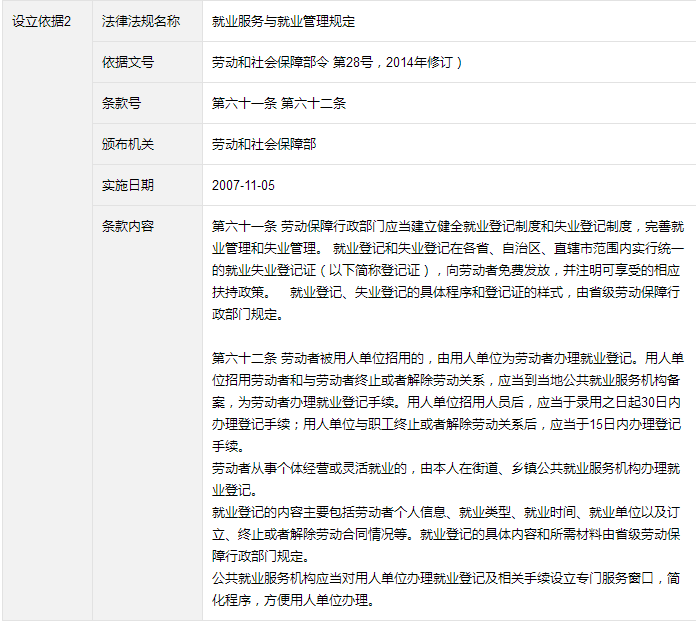Select the value 第六十一条 第六十二条
The image size is (696, 621).
pos(279,103)
